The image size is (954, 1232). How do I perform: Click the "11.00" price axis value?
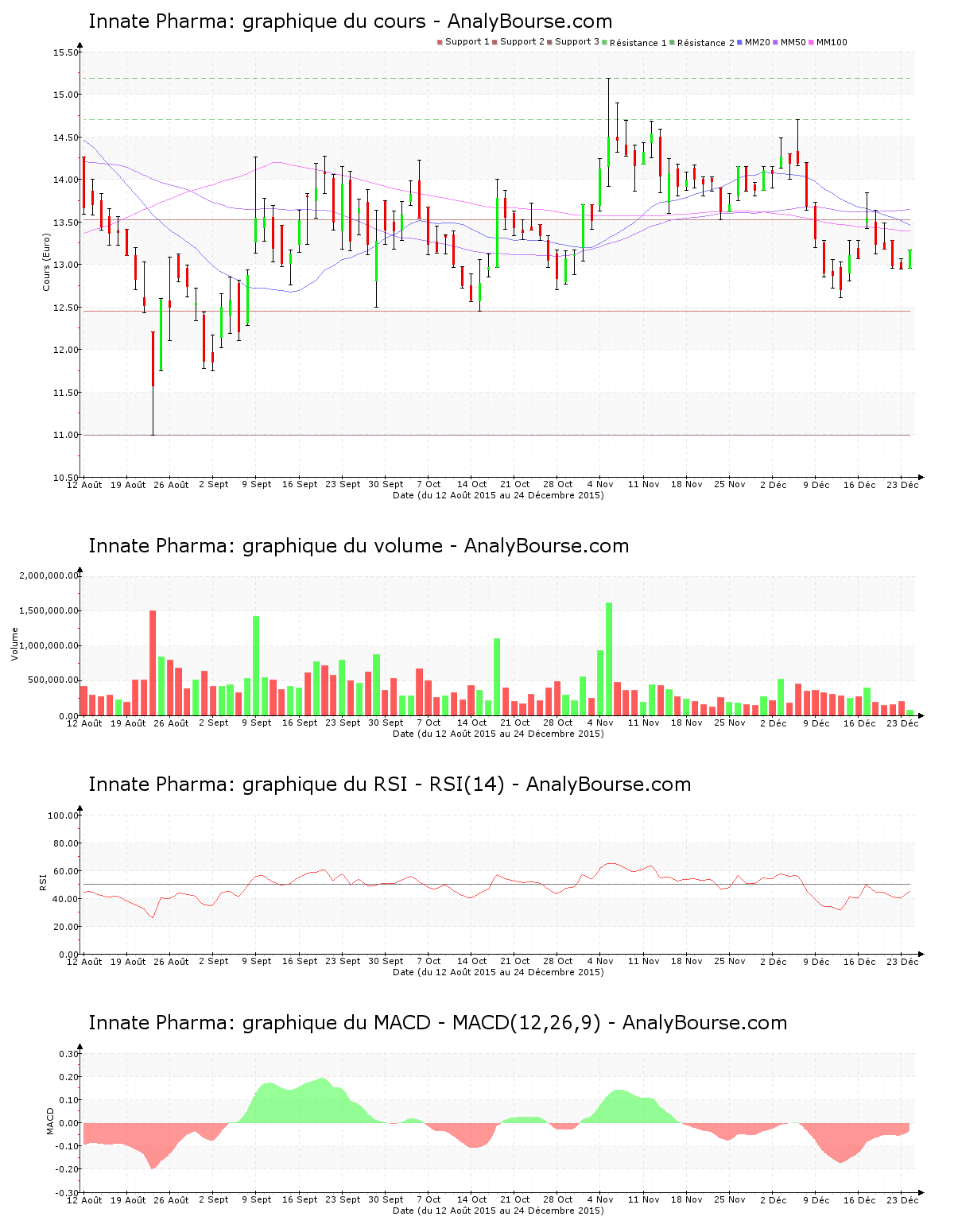[x=66, y=436]
